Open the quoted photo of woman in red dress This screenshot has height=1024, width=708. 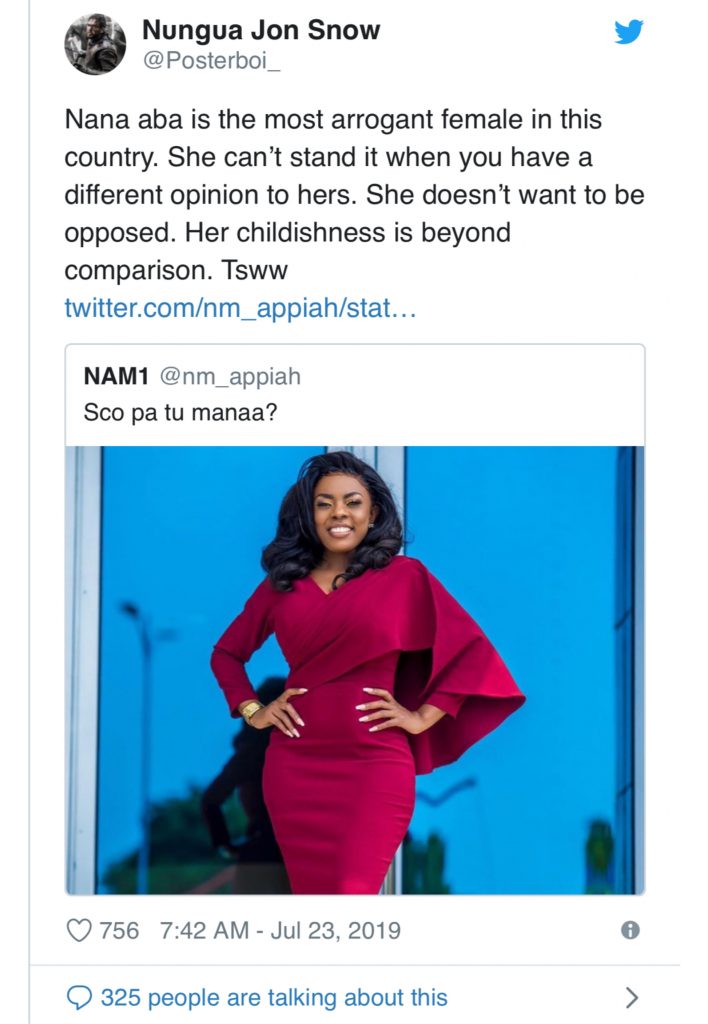pyautogui.click(x=355, y=670)
